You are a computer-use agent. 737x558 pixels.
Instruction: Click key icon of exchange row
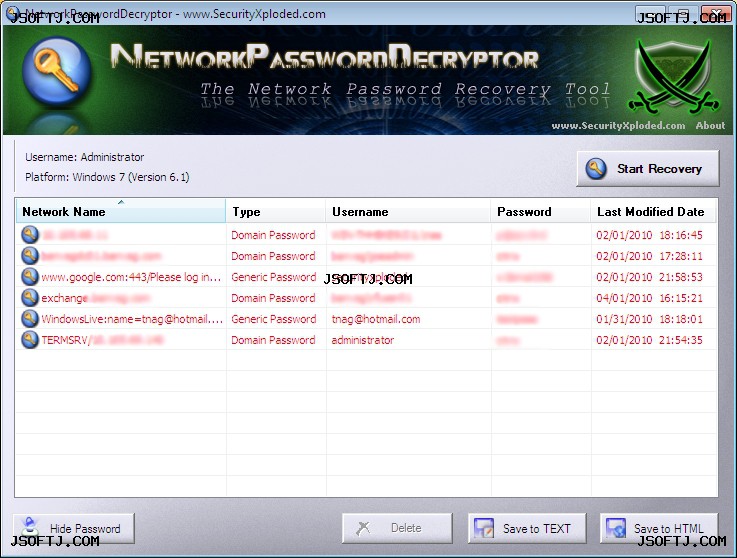30,298
